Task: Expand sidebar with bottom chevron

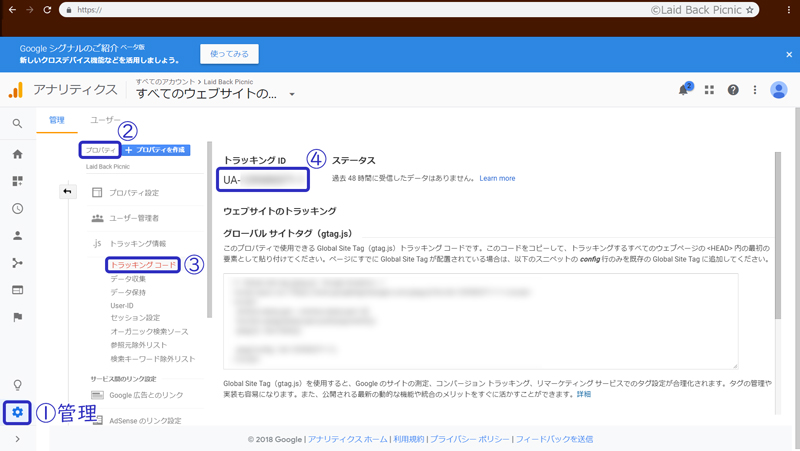Action: click(x=17, y=439)
